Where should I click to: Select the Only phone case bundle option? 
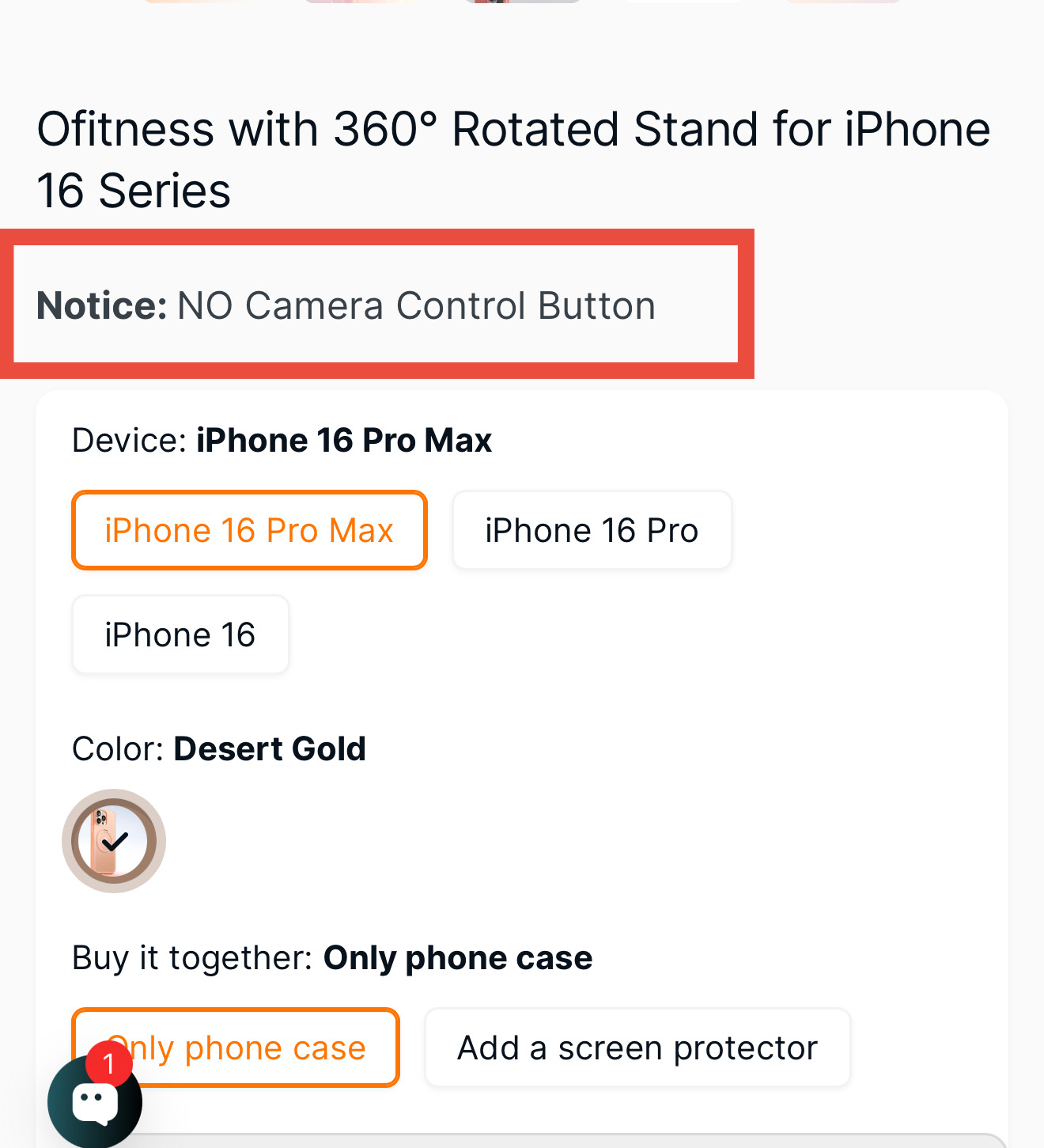(236, 1048)
